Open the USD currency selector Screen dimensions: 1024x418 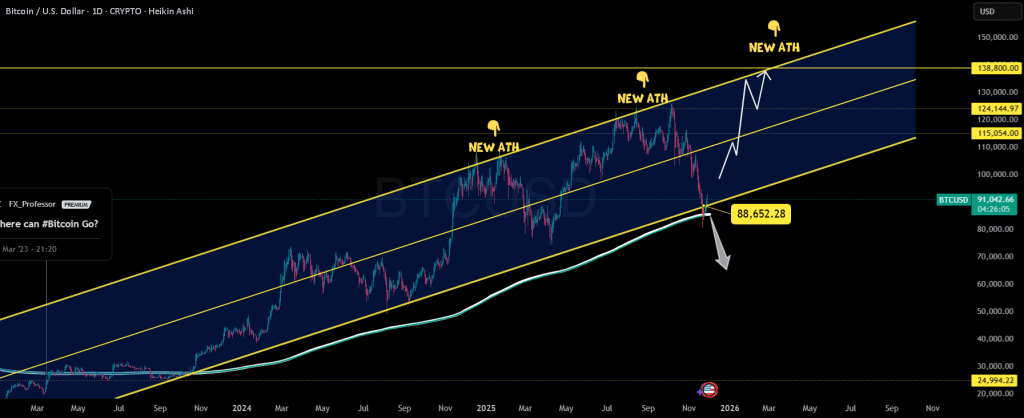(x=985, y=12)
